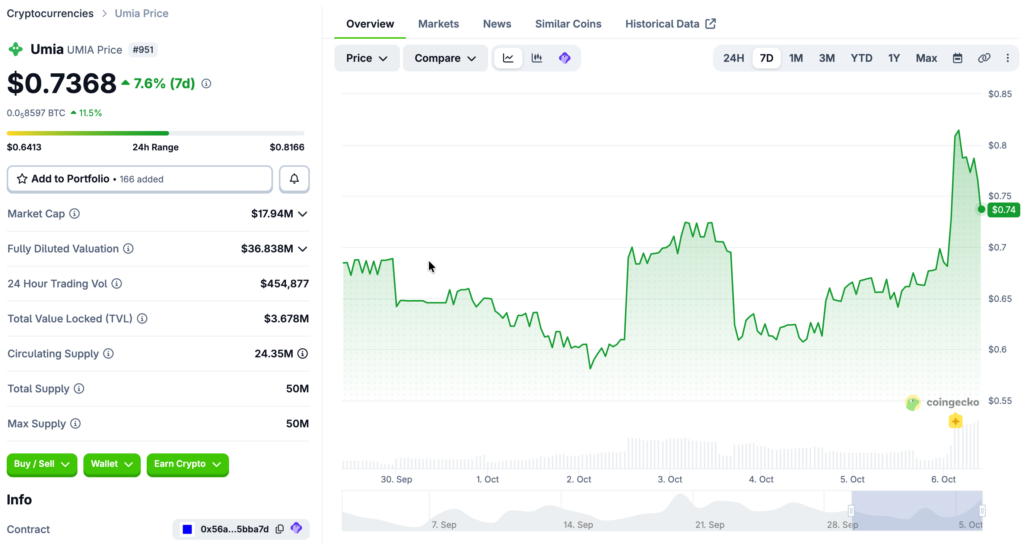
Task: Open the Buy / Sell dropdown
Action: pos(42,464)
